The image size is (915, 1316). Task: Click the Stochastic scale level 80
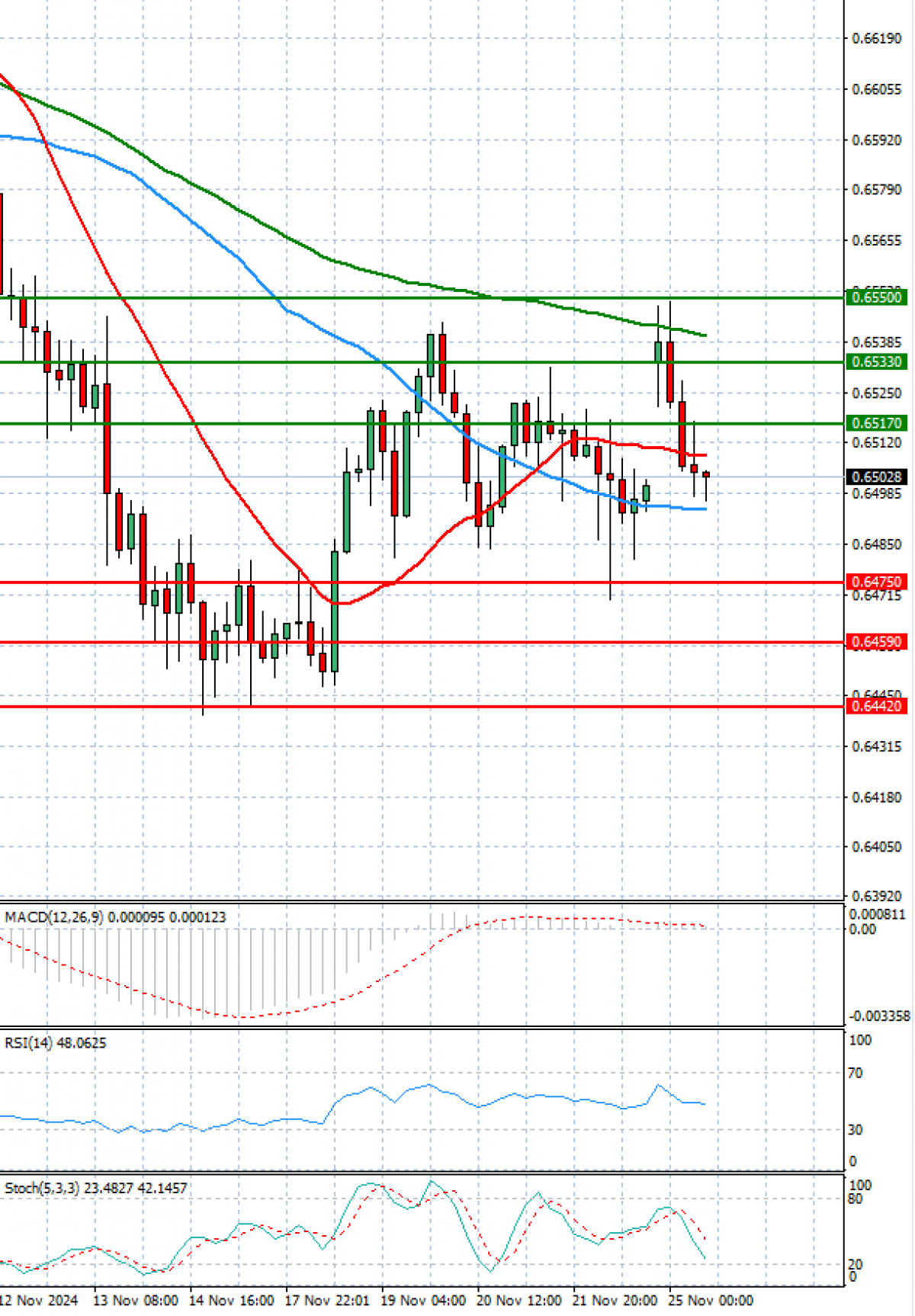[x=856, y=1199]
